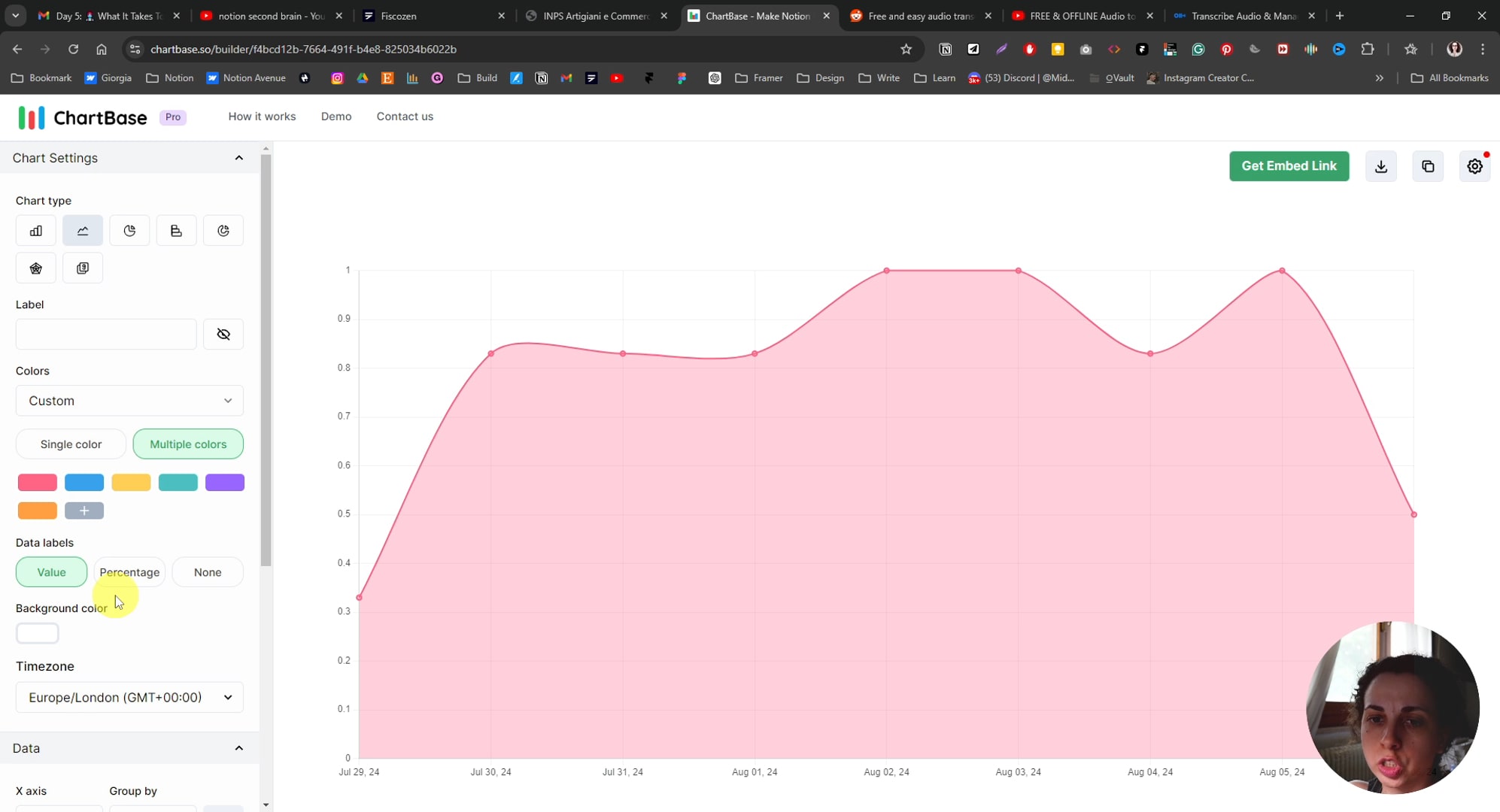1500x812 pixels.
Task: Click the Get Embed Link button
Action: pyautogui.click(x=1289, y=166)
